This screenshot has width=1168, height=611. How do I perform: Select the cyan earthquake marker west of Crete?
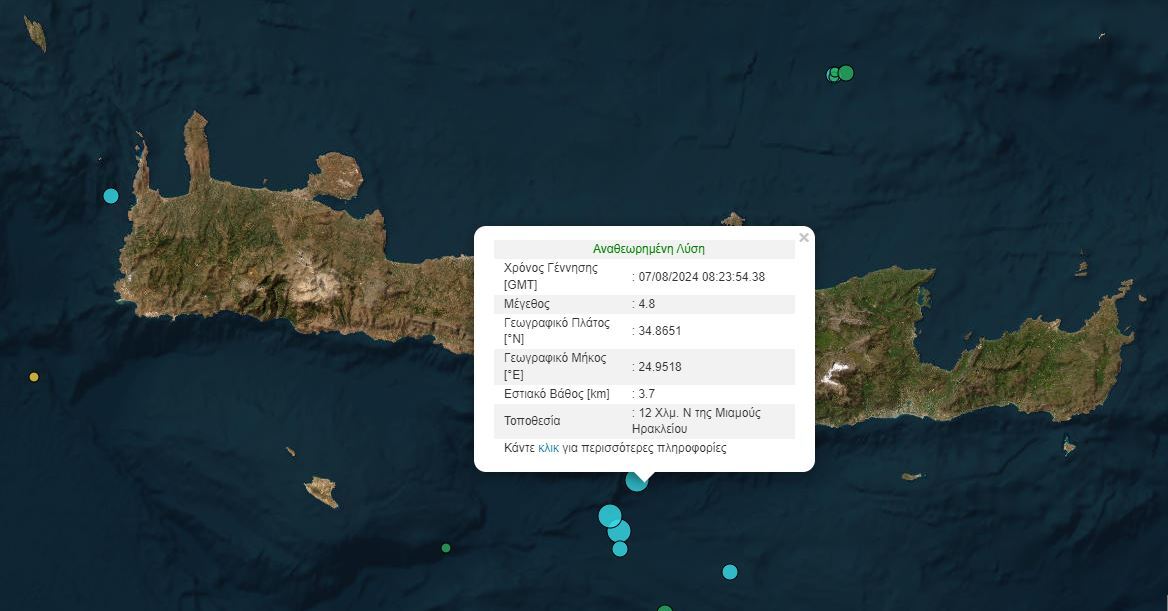pyautogui.click(x=111, y=196)
